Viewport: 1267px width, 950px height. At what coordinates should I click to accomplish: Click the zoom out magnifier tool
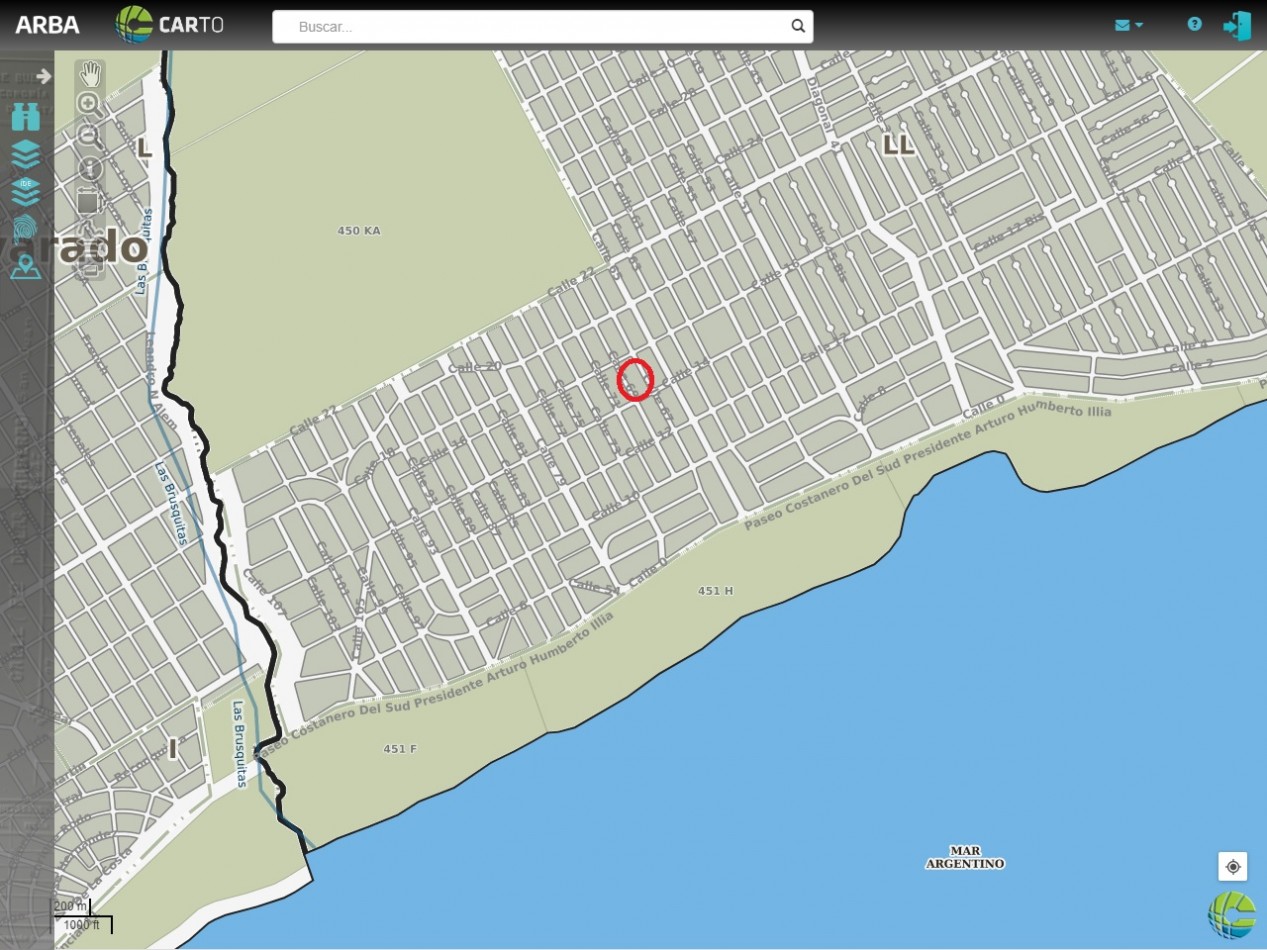(x=89, y=135)
